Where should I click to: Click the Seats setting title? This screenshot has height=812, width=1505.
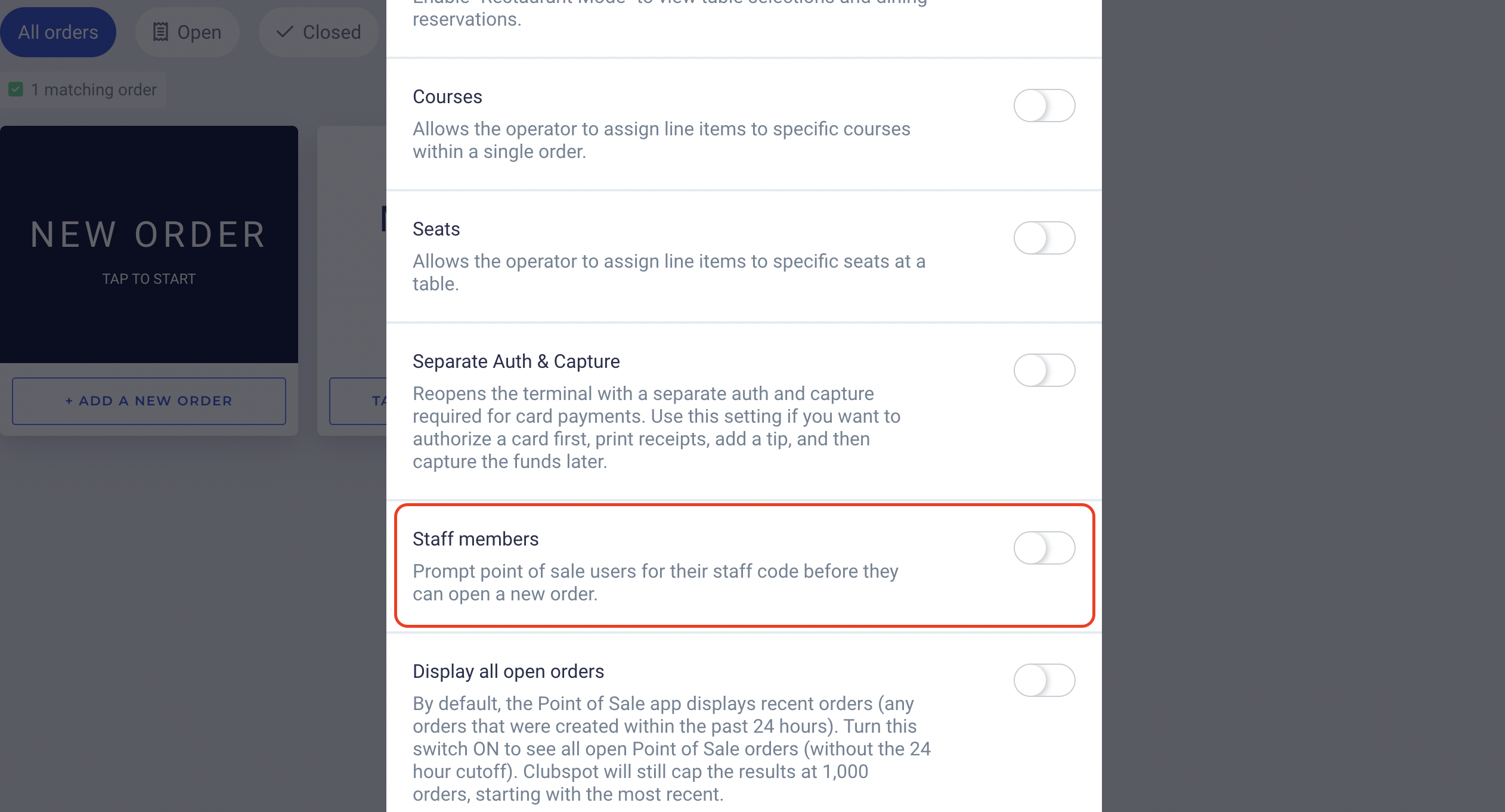pyautogui.click(x=436, y=229)
